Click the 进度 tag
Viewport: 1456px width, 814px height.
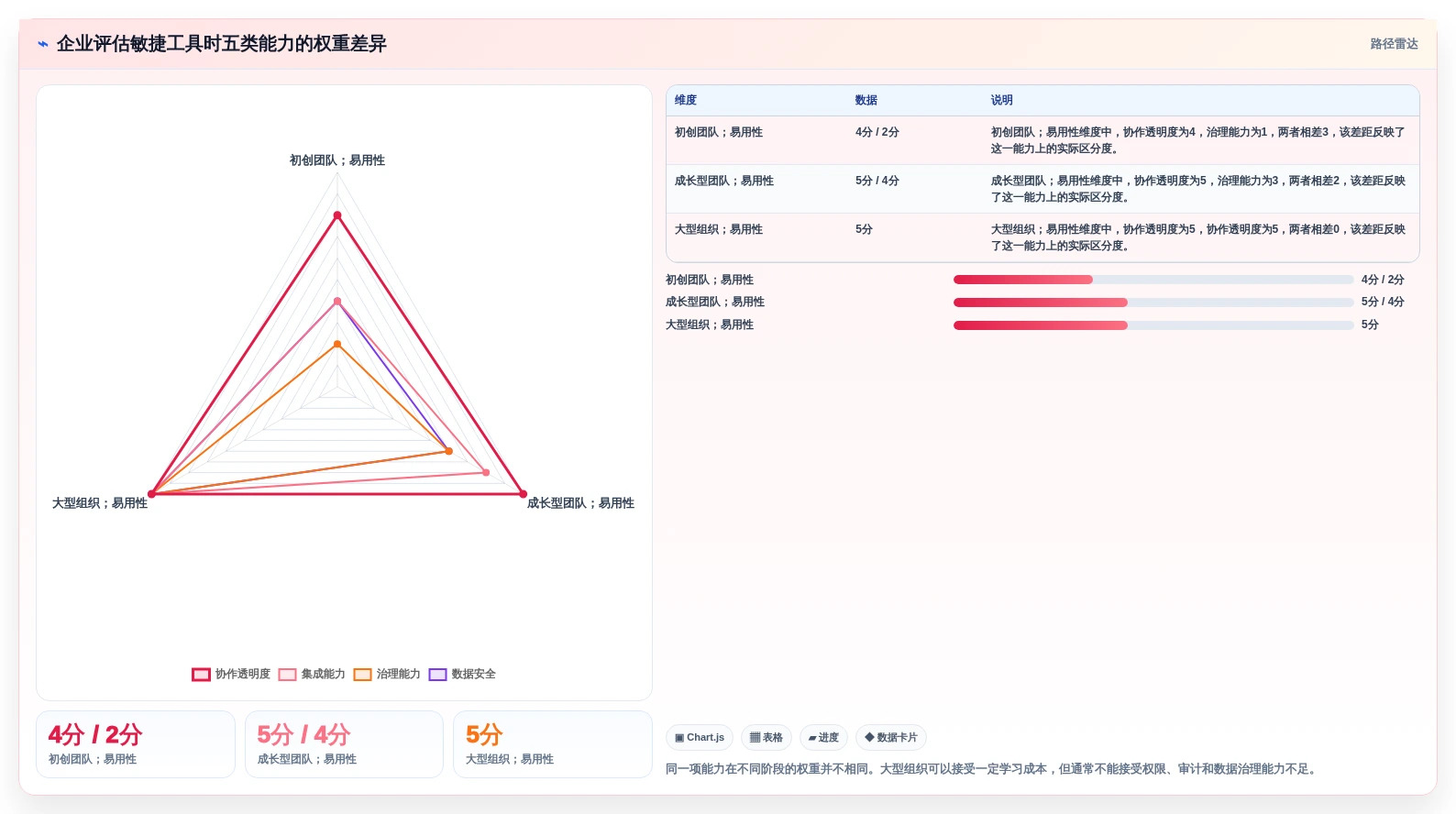[823, 737]
